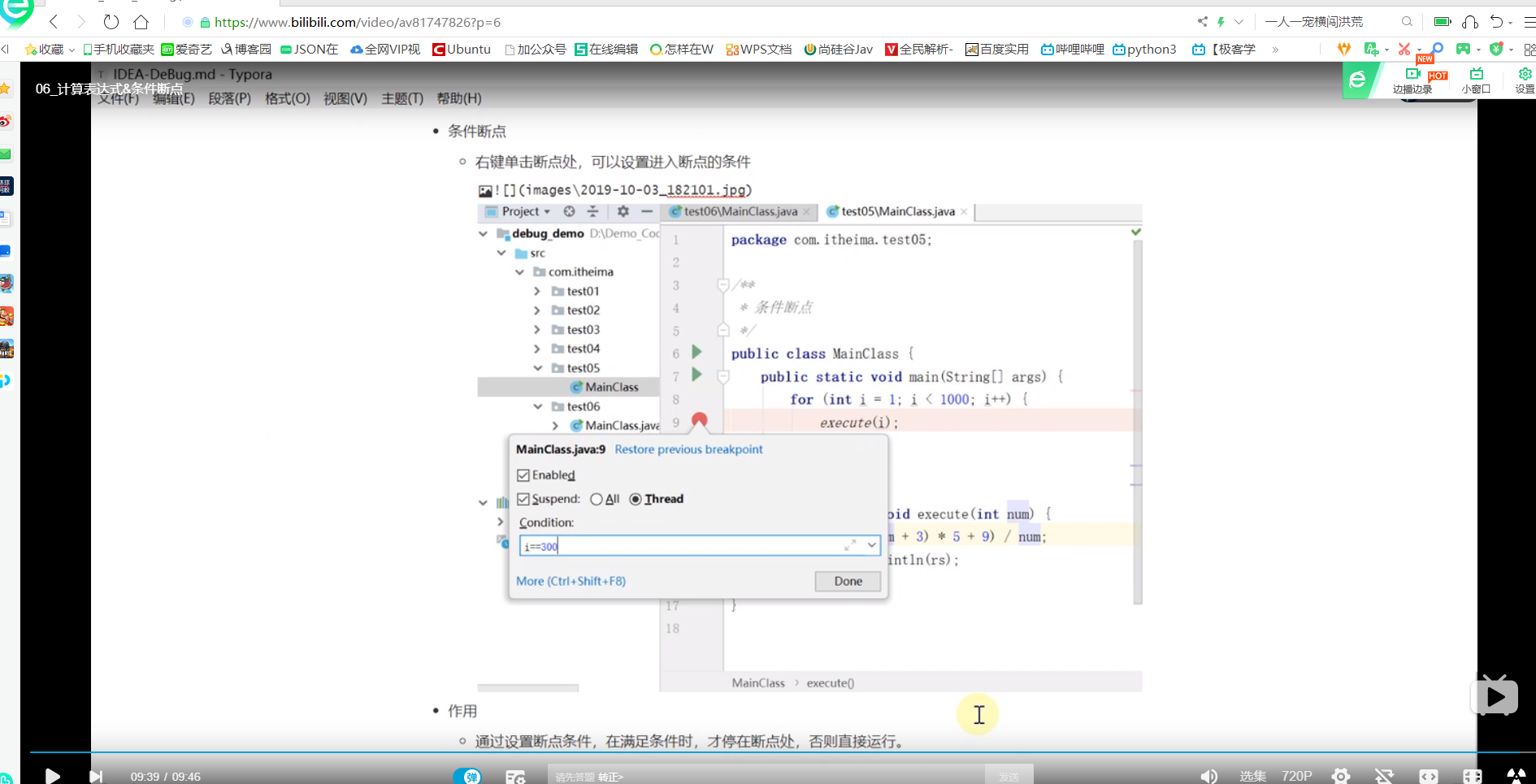Click the green game controller icon
Viewport: 1536px width, 784px height.
(1463, 50)
